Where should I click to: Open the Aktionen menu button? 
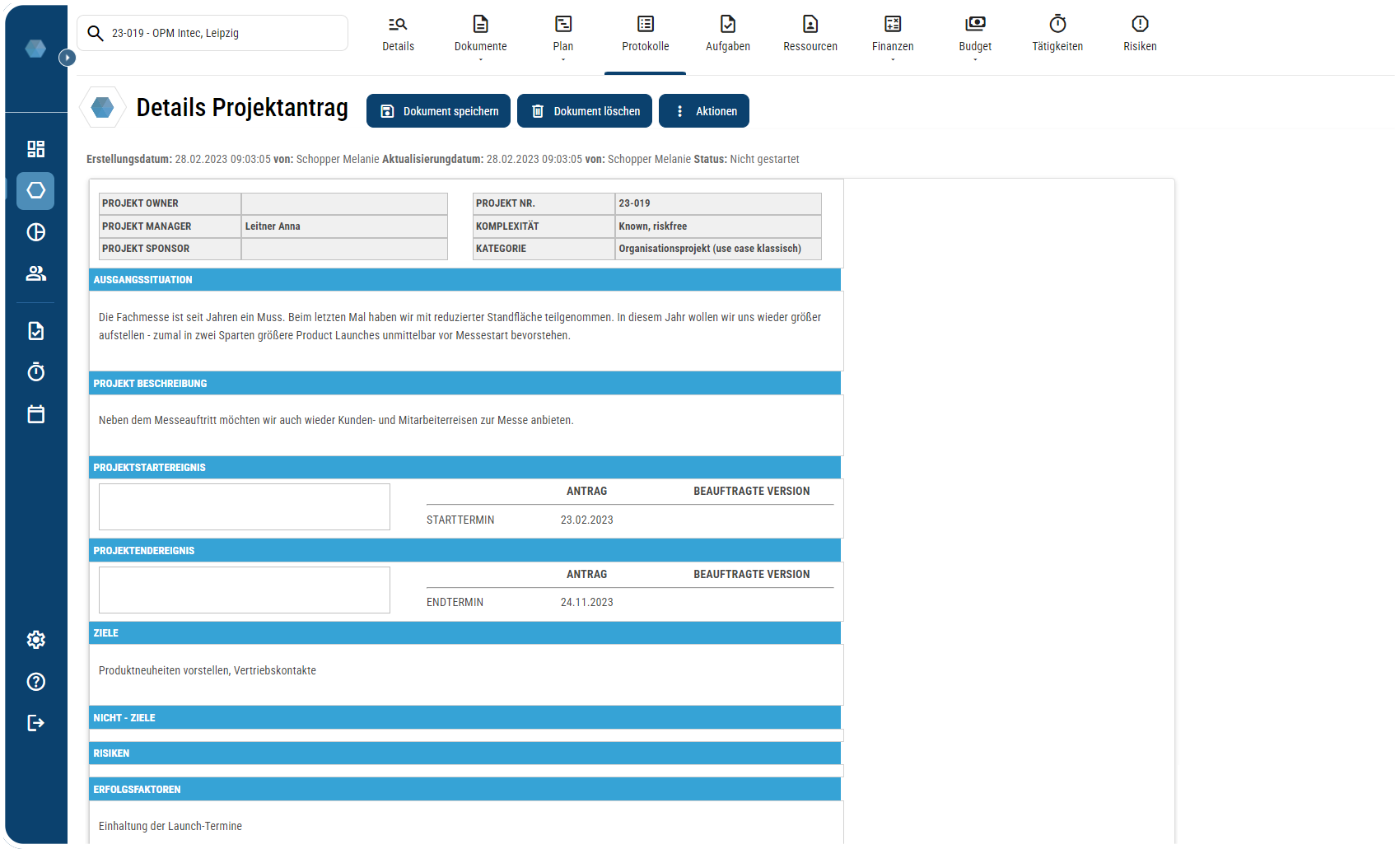704,111
